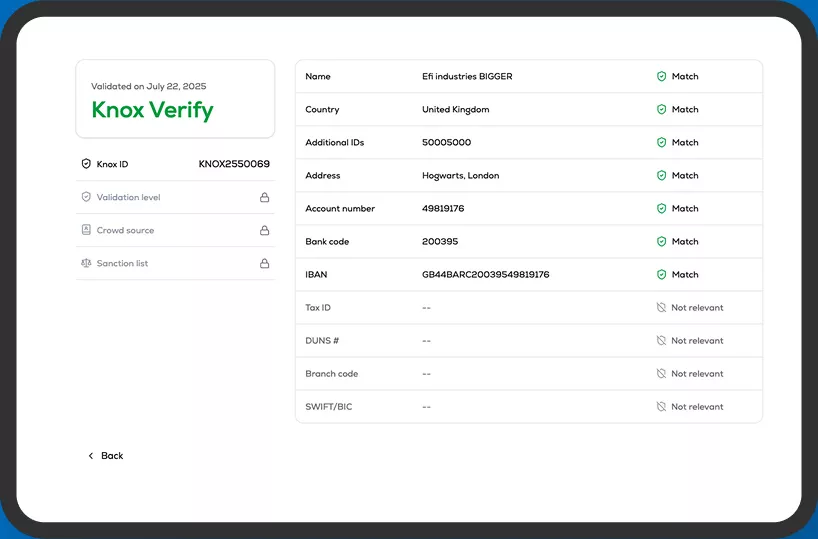Click the lock icon for Validation level
Image resolution: width=818 pixels, height=539 pixels.
(x=265, y=197)
